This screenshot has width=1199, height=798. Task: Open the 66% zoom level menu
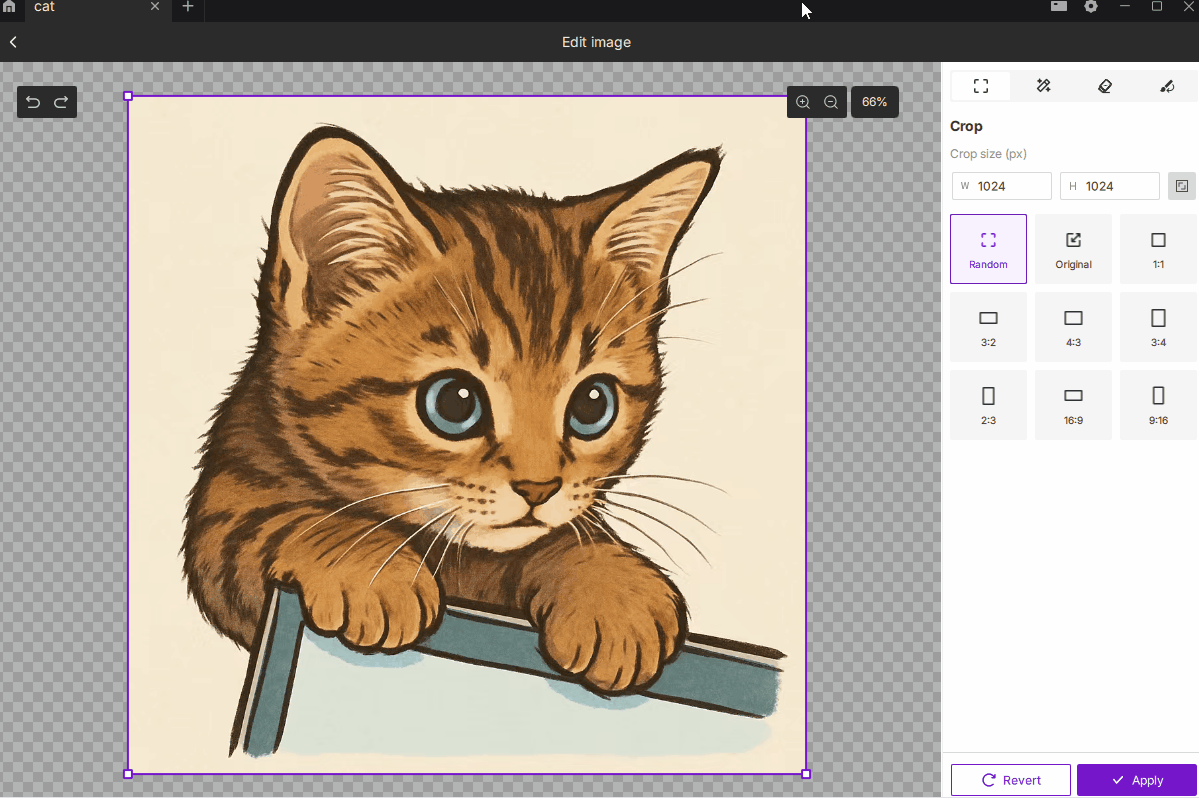pos(874,102)
